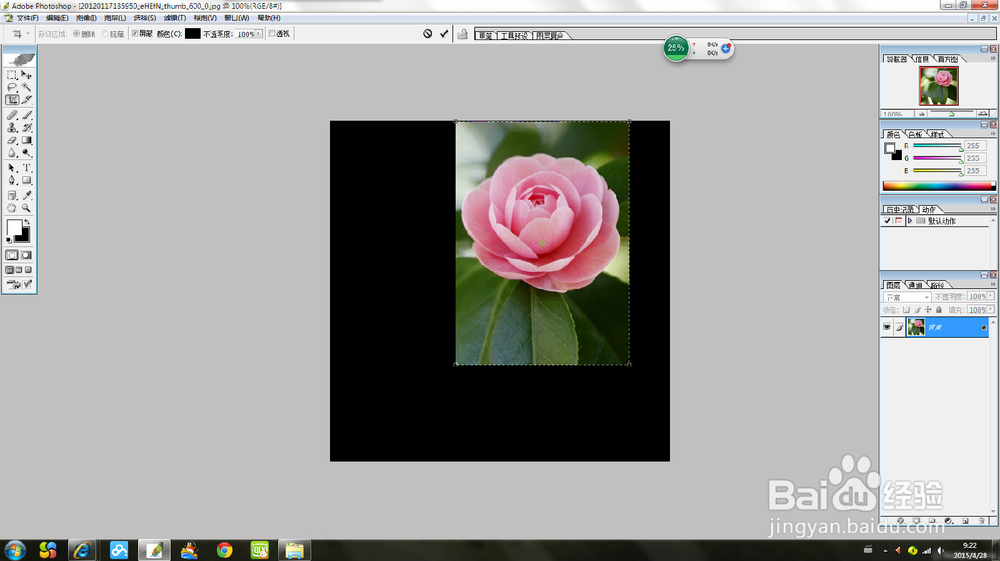Select the Slice tool
Viewport: 1000px width, 561px height.
(27, 99)
